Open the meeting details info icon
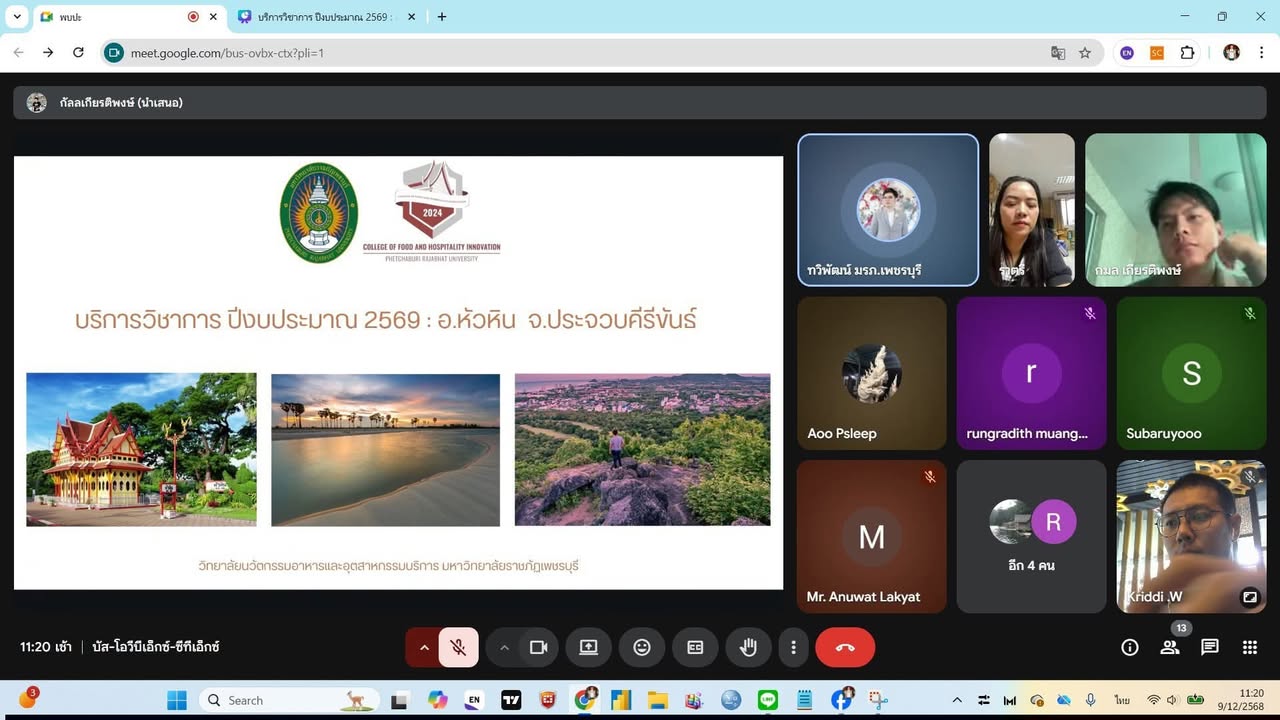Screen dimensions: 1280x720 [x=1130, y=647]
